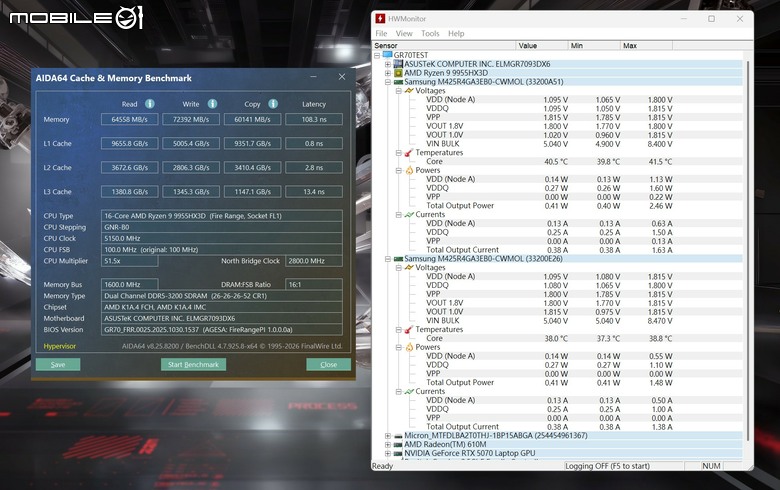Click the Currents icon under Samsung 33200A51
Screen dimensions: 780x490
click(x=409, y=214)
